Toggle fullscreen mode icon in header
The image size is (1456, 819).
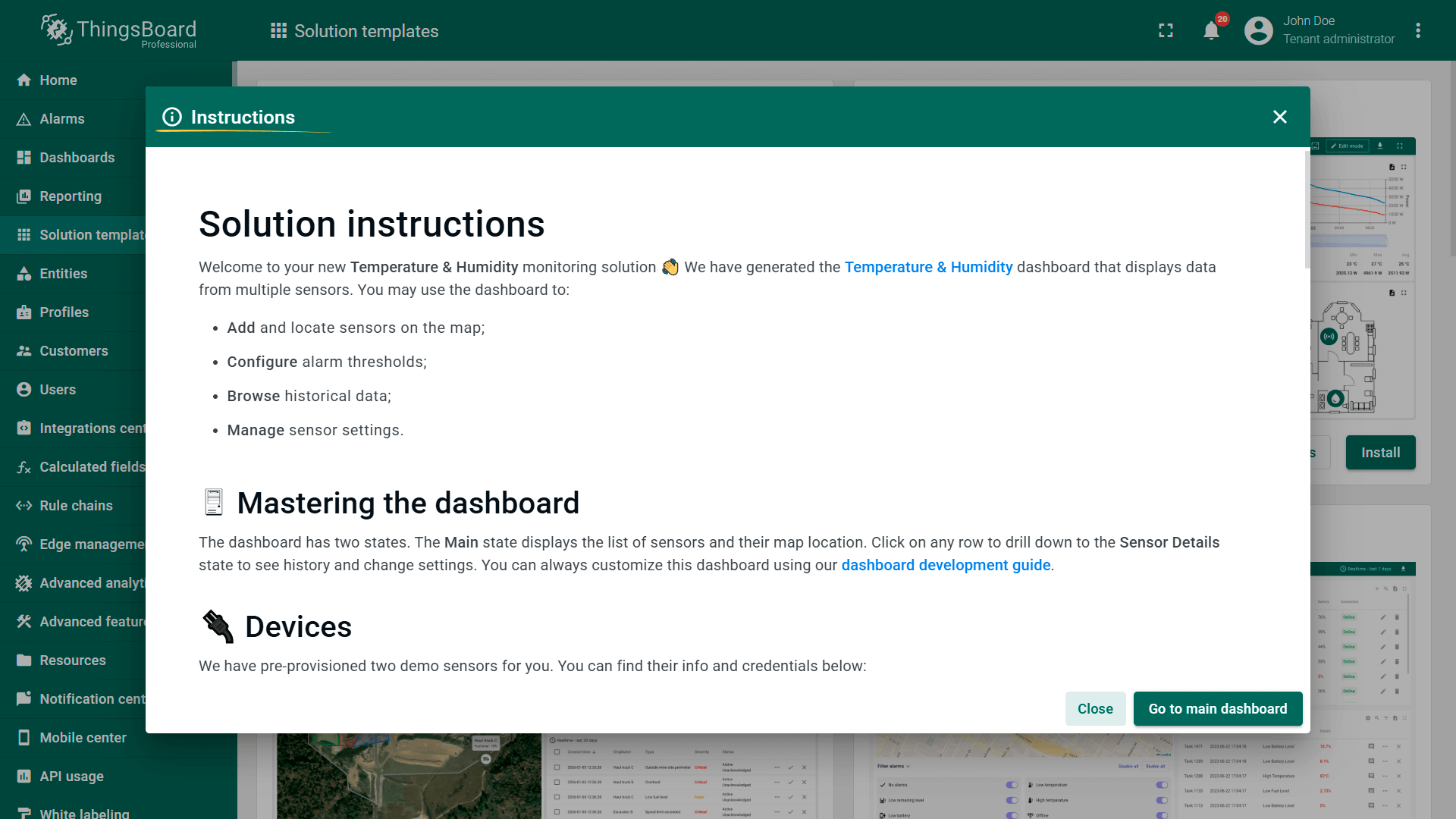(1166, 31)
